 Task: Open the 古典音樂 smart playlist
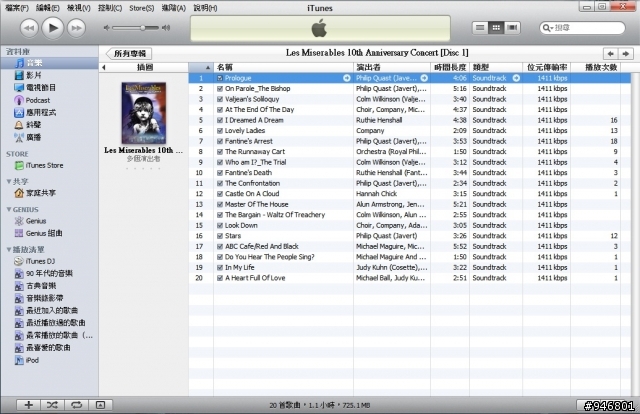[35, 285]
